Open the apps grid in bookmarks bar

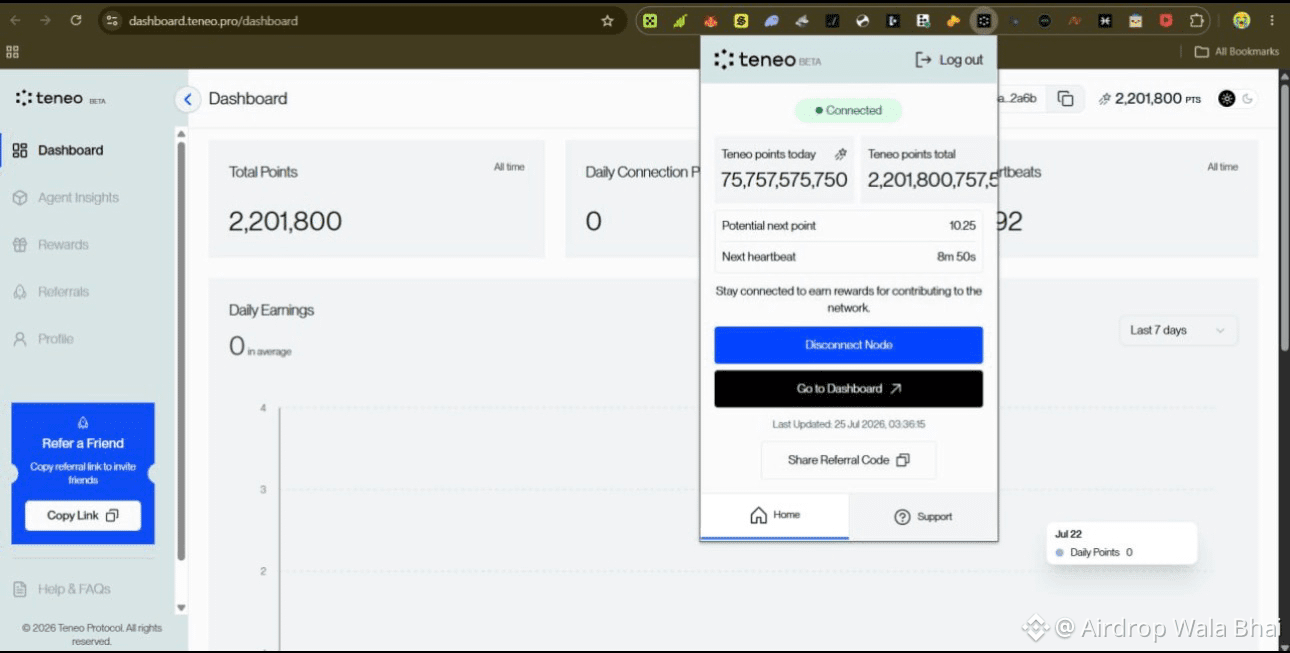click(x=13, y=51)
